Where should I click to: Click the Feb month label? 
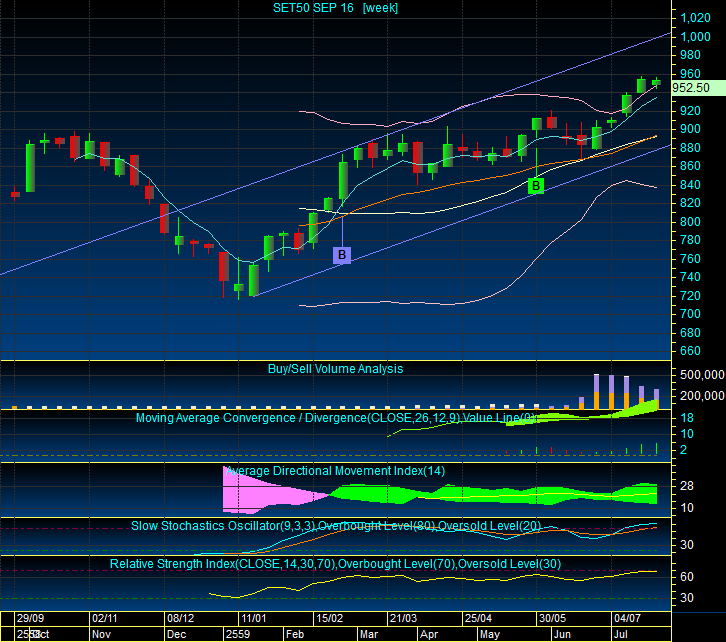(x=295, y=634)
